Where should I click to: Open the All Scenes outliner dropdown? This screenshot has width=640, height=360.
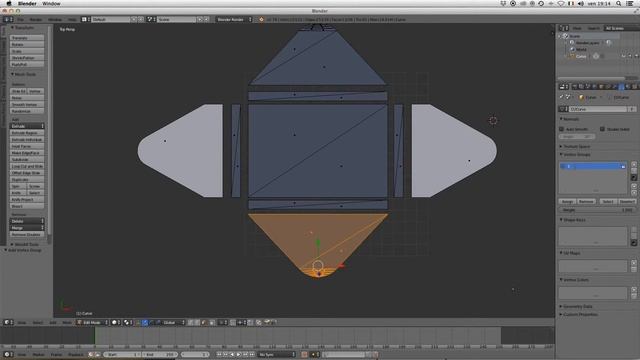point(621,28)
